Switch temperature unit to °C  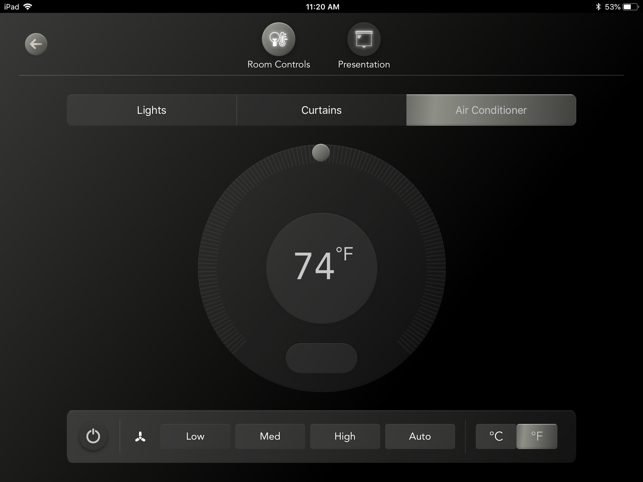496,436
